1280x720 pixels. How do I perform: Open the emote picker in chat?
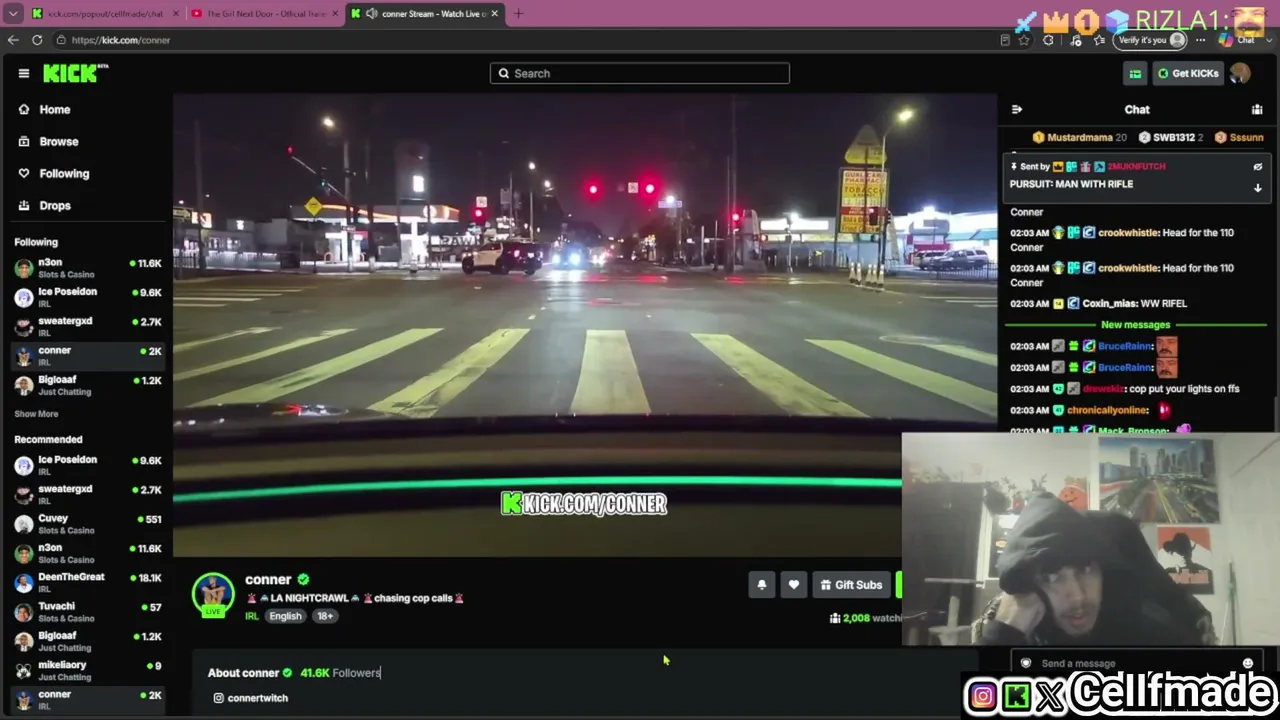pos(1248,663)
